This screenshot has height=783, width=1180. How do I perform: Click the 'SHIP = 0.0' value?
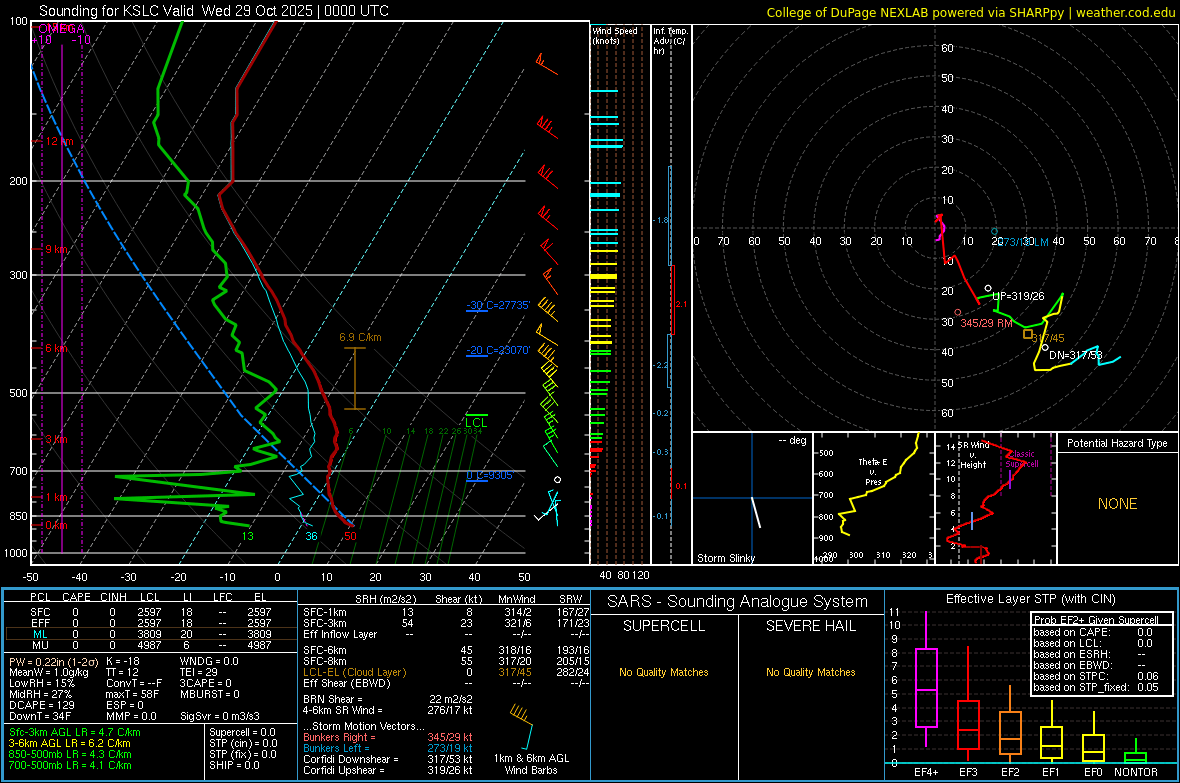click(234, 765)
